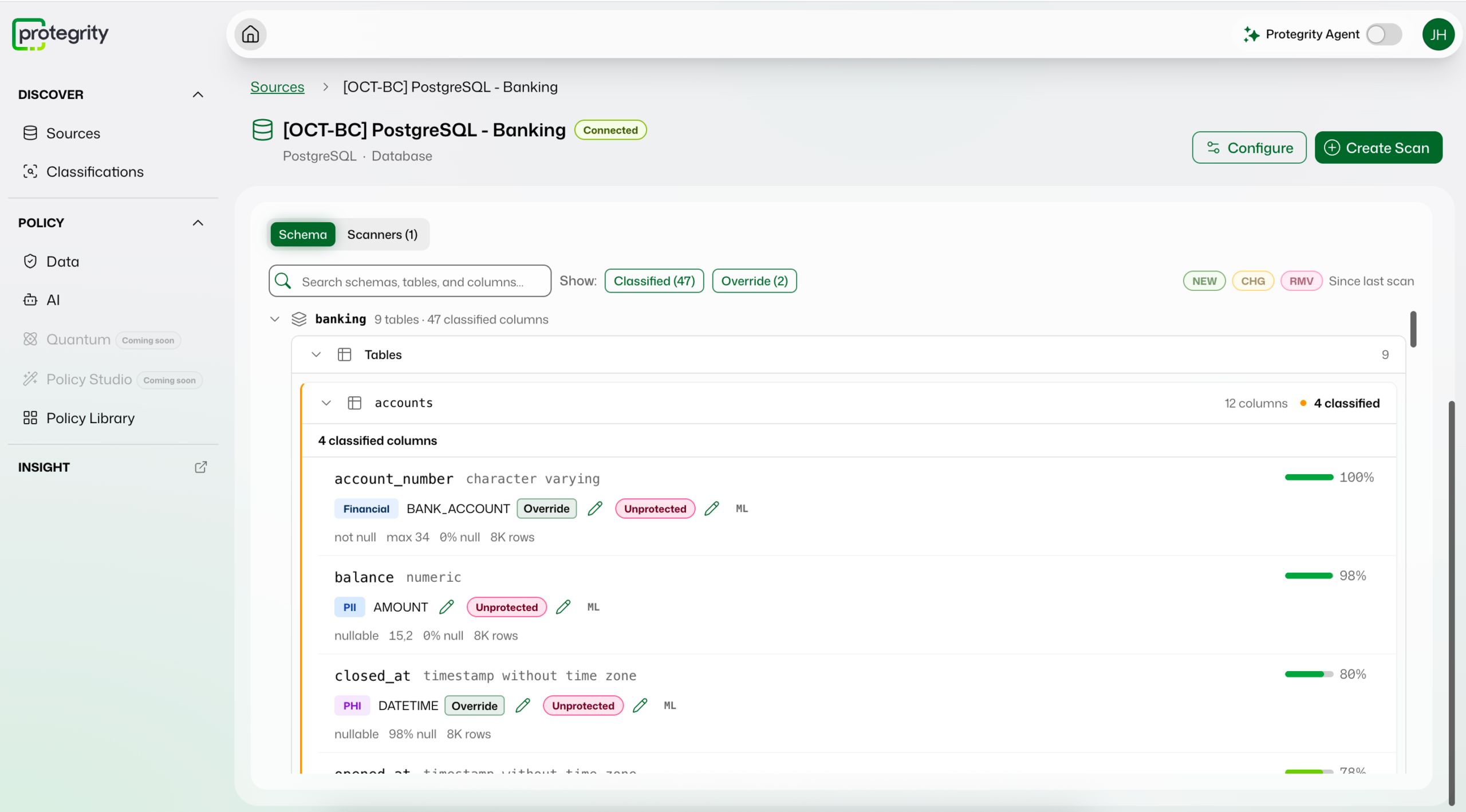Collapse the banking schema chevron
The height and width of the screenshot is (812, 1466).
(275, 320)
